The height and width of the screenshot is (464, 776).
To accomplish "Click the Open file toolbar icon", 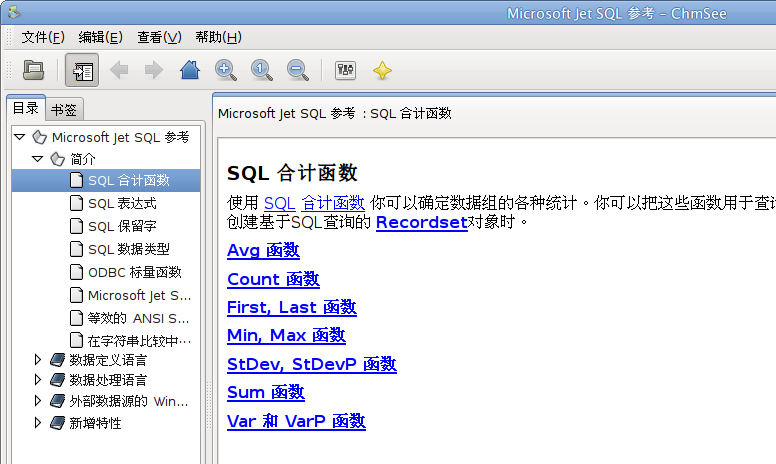I will point(33,70).
